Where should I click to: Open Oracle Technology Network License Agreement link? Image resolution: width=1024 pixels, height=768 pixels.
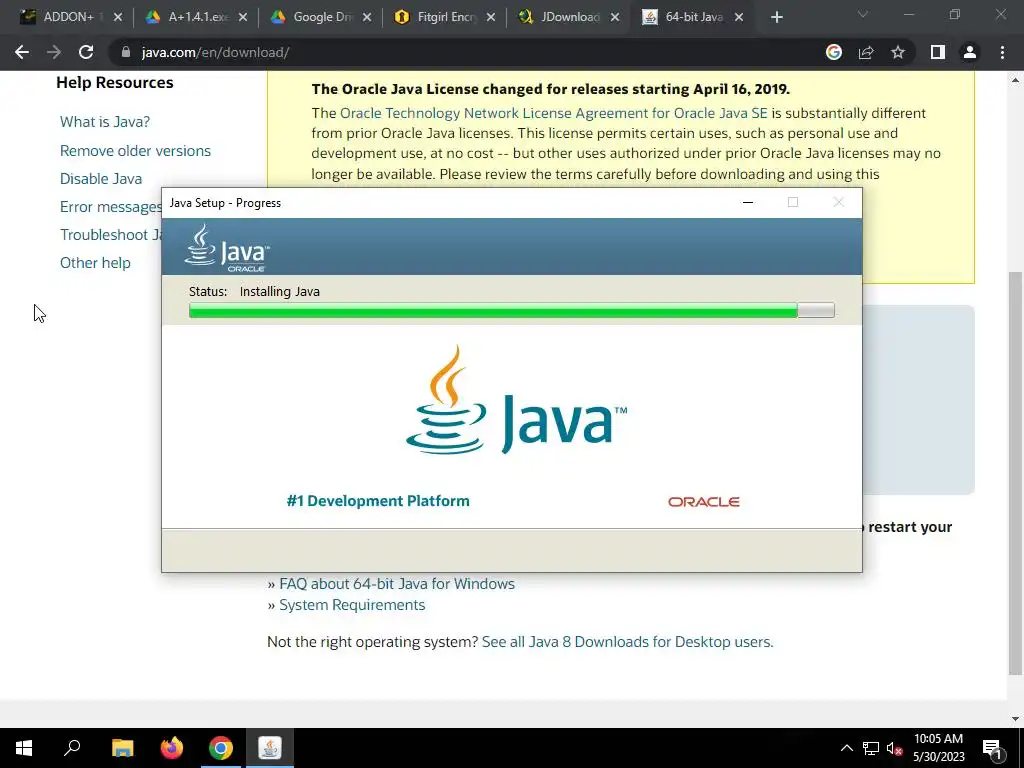(x=554, y=113)
